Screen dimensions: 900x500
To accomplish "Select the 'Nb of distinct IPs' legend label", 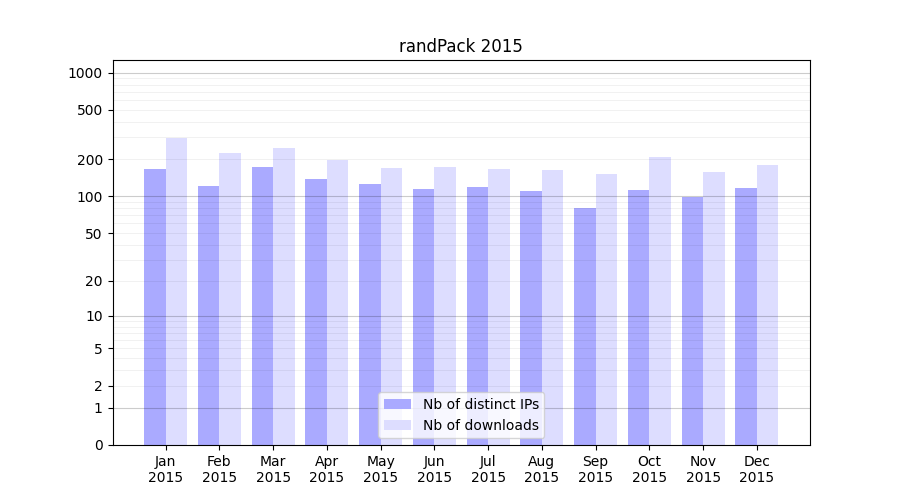I will click(480, 404).
